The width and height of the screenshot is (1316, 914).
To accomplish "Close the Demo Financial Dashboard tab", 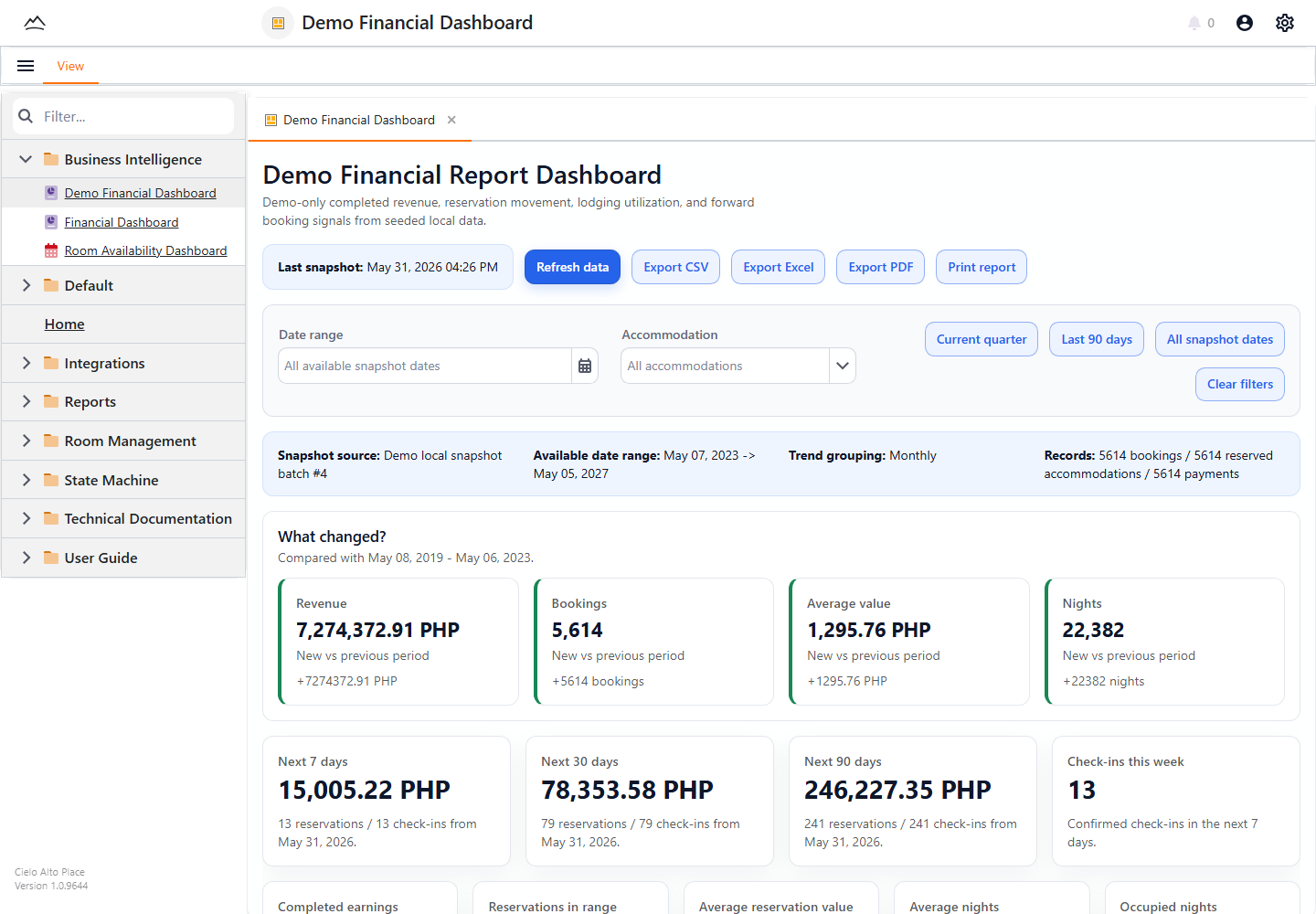I will pos(451,120).
